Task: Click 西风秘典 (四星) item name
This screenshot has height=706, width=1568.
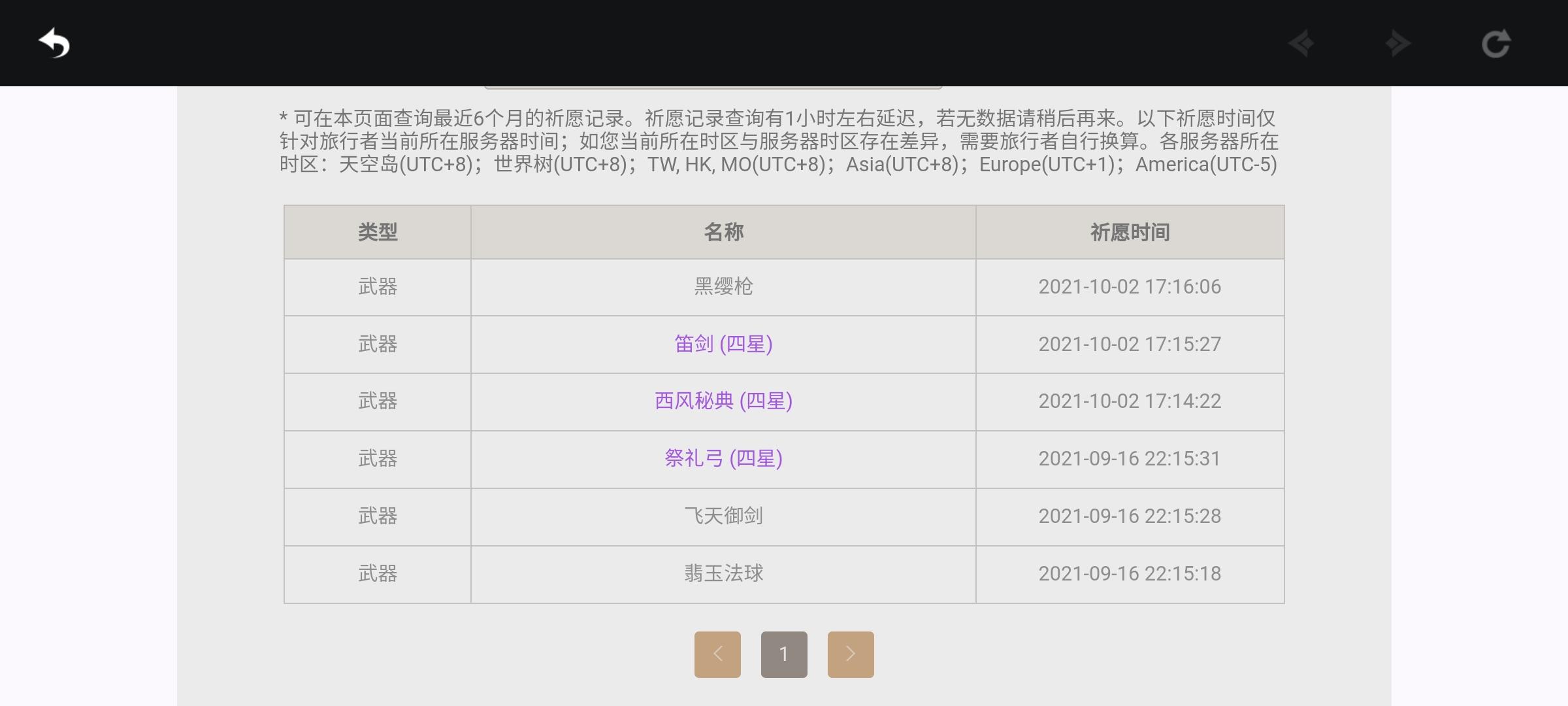Action: pos(723,401)
